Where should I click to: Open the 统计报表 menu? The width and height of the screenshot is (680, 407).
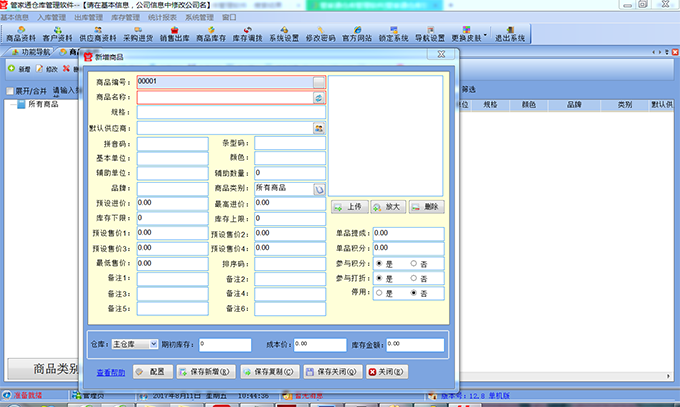click(162, 17)
